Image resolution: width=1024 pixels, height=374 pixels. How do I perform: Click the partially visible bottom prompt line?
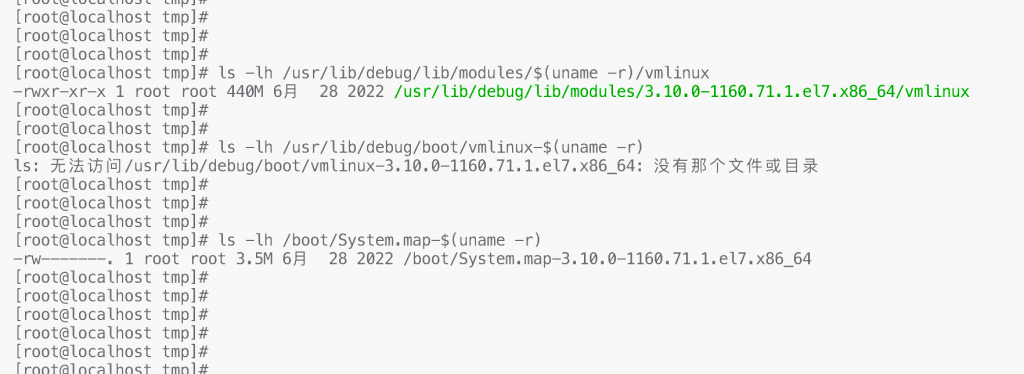click(111, 369)
